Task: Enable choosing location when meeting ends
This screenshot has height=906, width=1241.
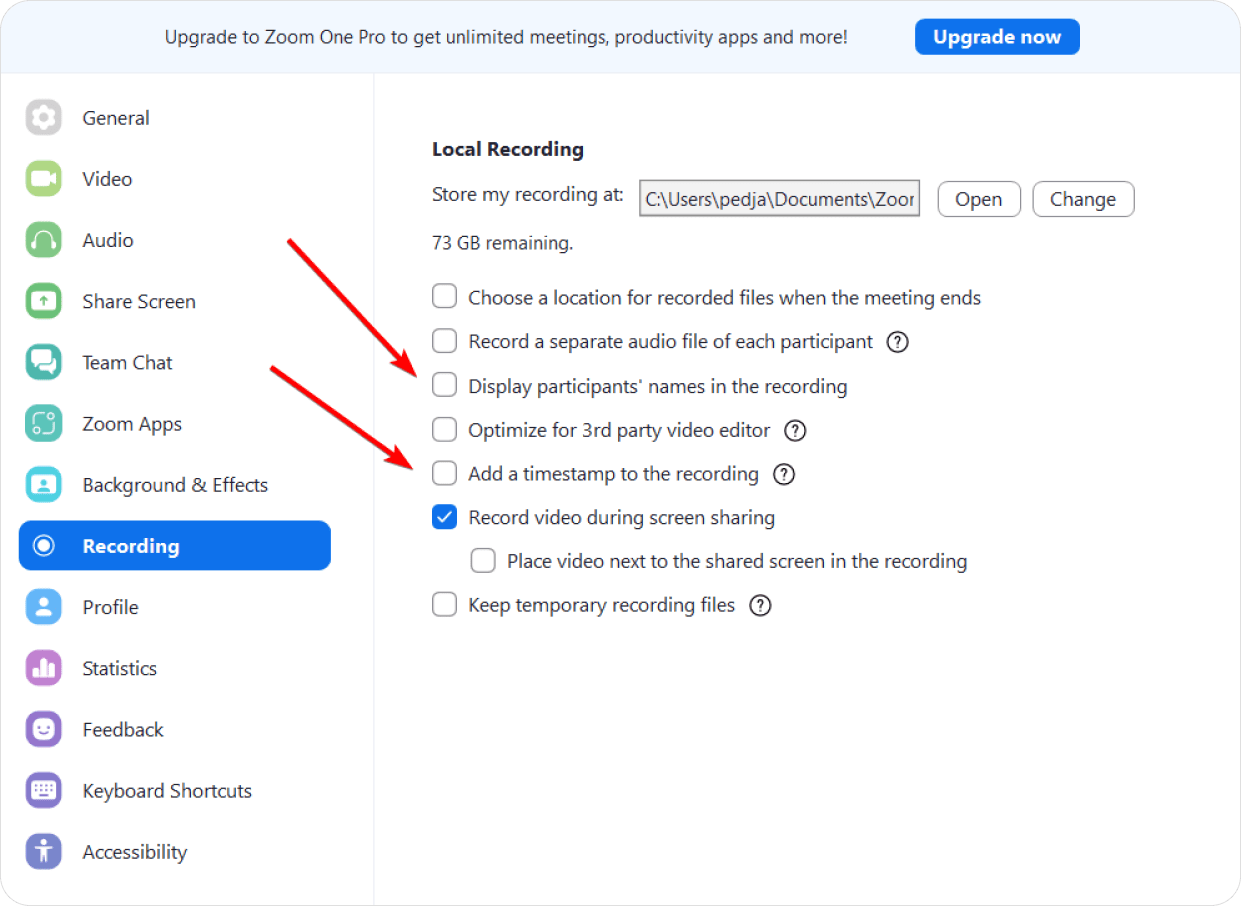Action: pos(444,297)
